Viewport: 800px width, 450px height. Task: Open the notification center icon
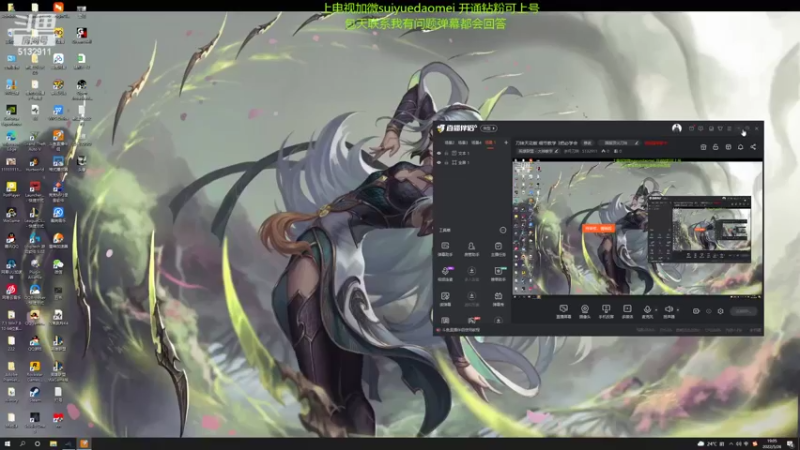click(x=790, y=444)
